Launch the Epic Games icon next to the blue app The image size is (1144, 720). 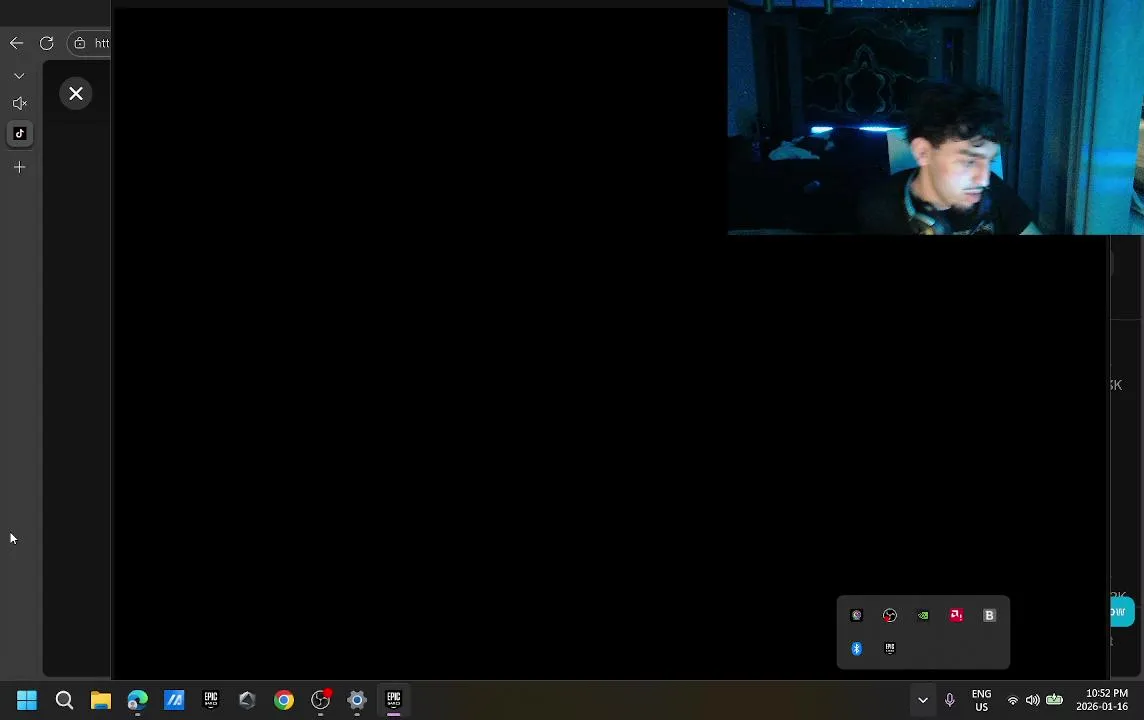click(211, 700)
